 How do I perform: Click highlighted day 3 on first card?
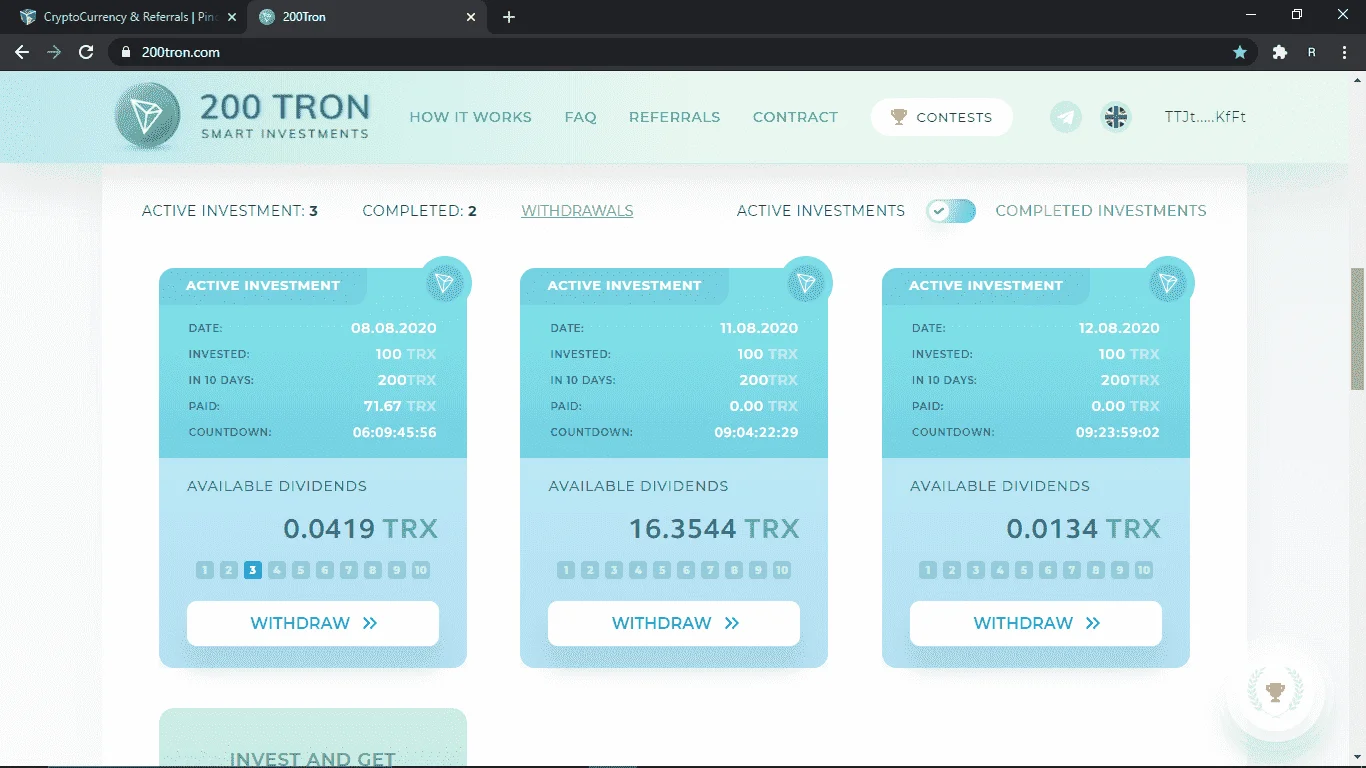(253, 570)
